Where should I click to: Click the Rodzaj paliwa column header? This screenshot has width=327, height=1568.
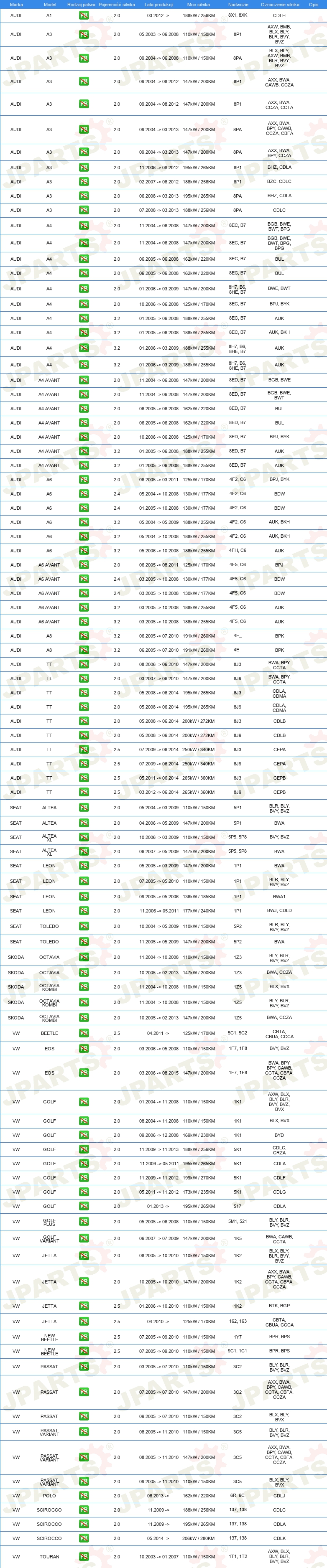(x=81, y=4)
